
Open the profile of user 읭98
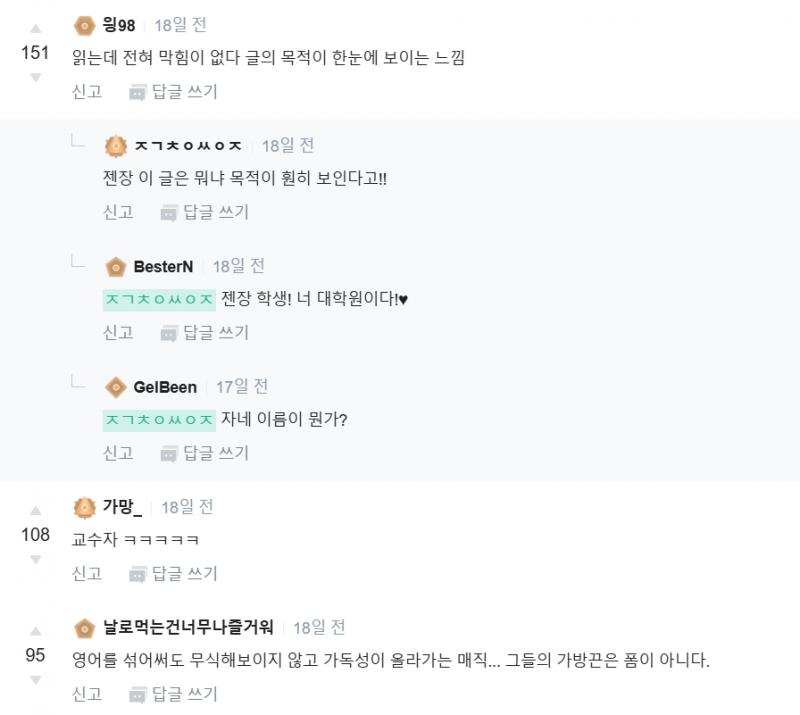119,25
